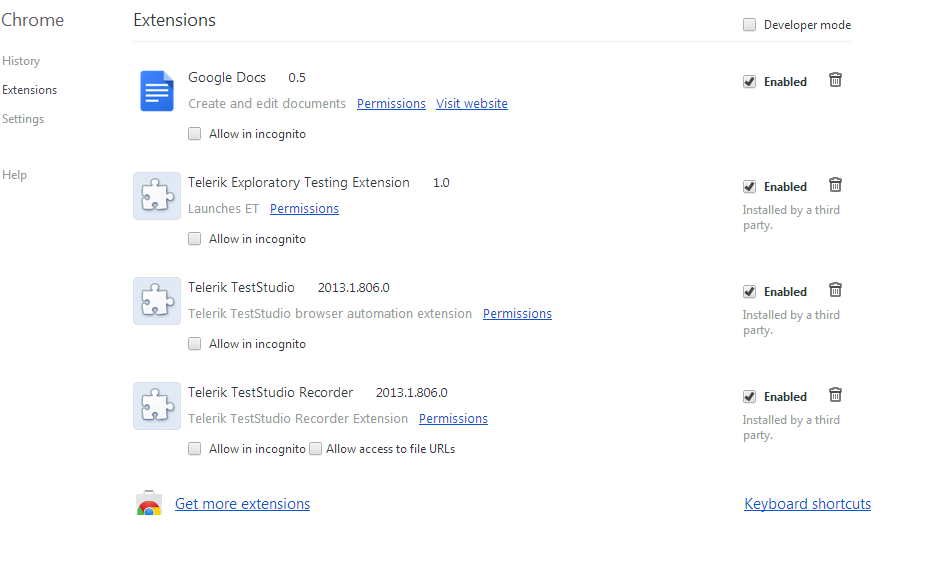Enable Developer mode checkbox
This screenshot has width=926, height=565.
(749, 24)
